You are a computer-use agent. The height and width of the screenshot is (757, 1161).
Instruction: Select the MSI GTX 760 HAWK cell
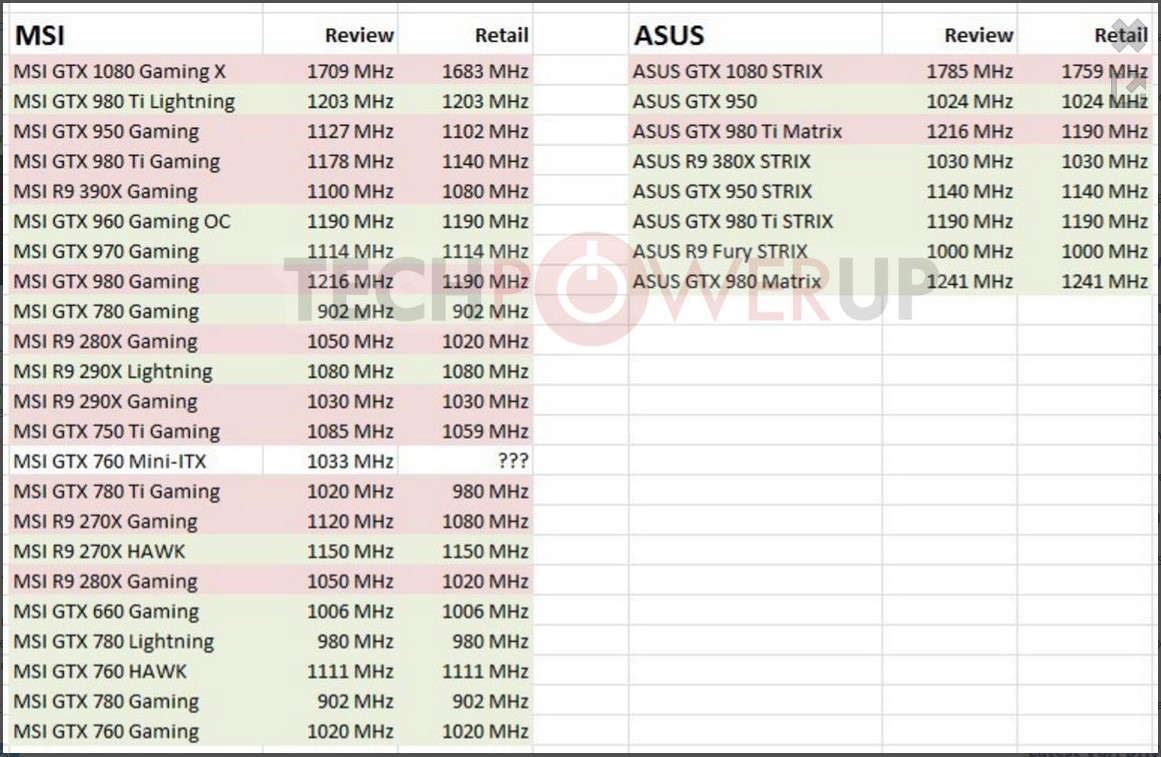(100, 671)
